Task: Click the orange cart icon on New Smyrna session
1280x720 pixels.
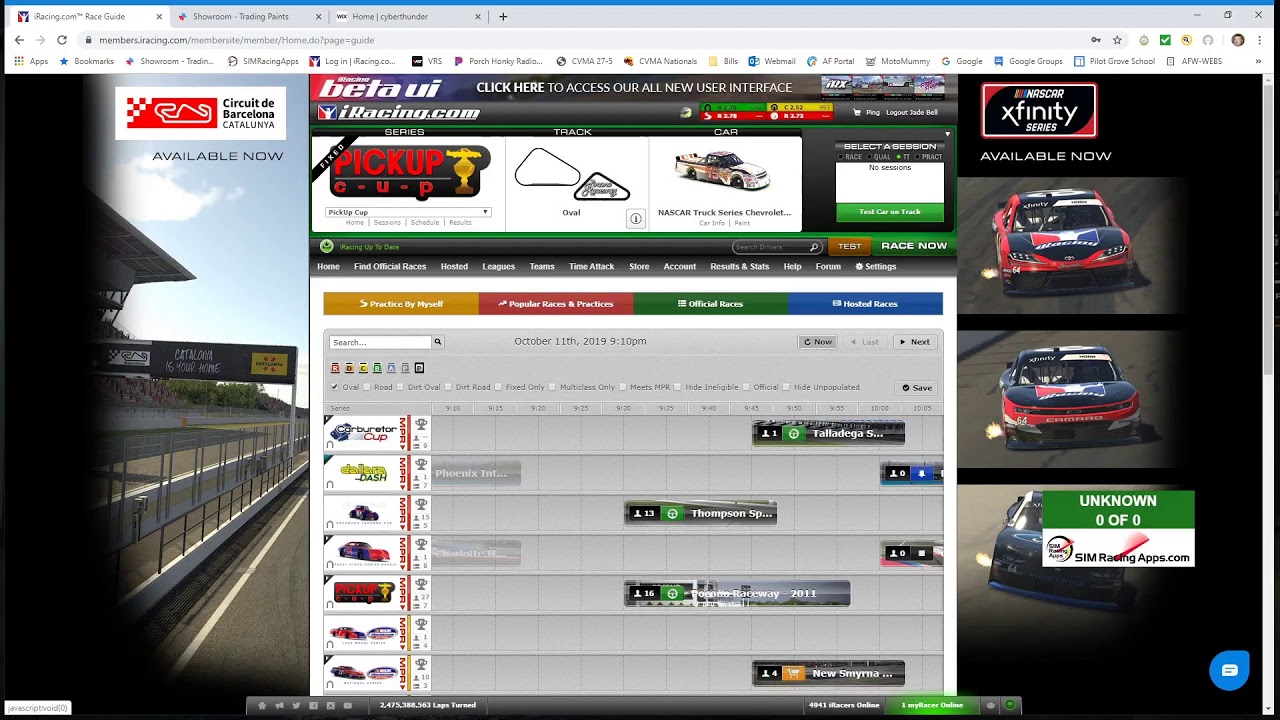Action: (x=794, y=673)
